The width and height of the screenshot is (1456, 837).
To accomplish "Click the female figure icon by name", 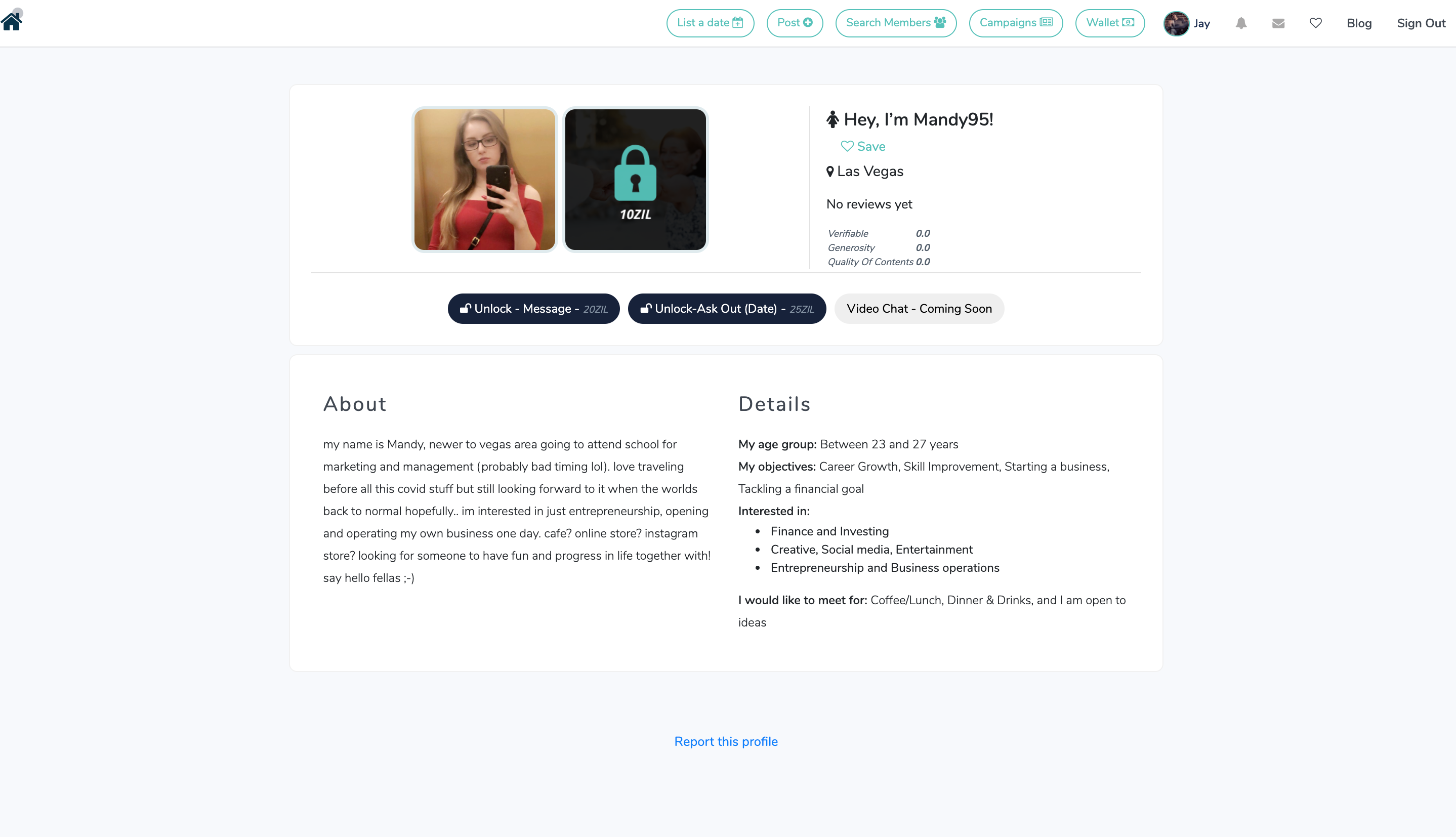I will [833, 119].
